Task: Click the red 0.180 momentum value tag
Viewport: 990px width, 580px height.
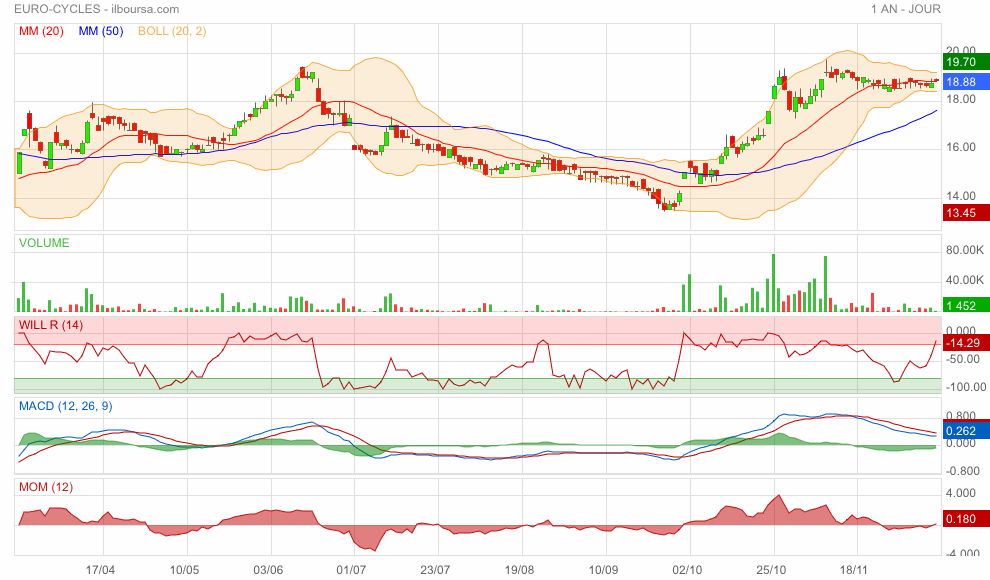Action: 965,519
